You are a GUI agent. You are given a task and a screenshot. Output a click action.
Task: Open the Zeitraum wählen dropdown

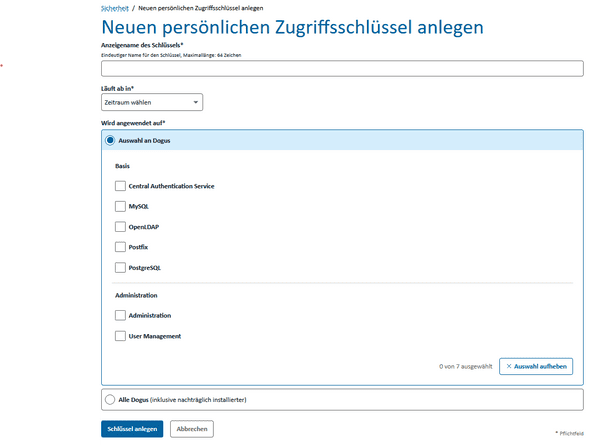[152, 102]
